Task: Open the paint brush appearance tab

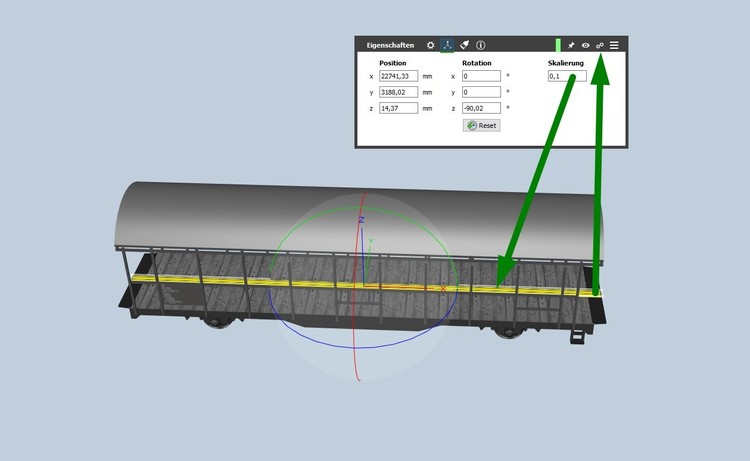Action: [x=465, y=45]
